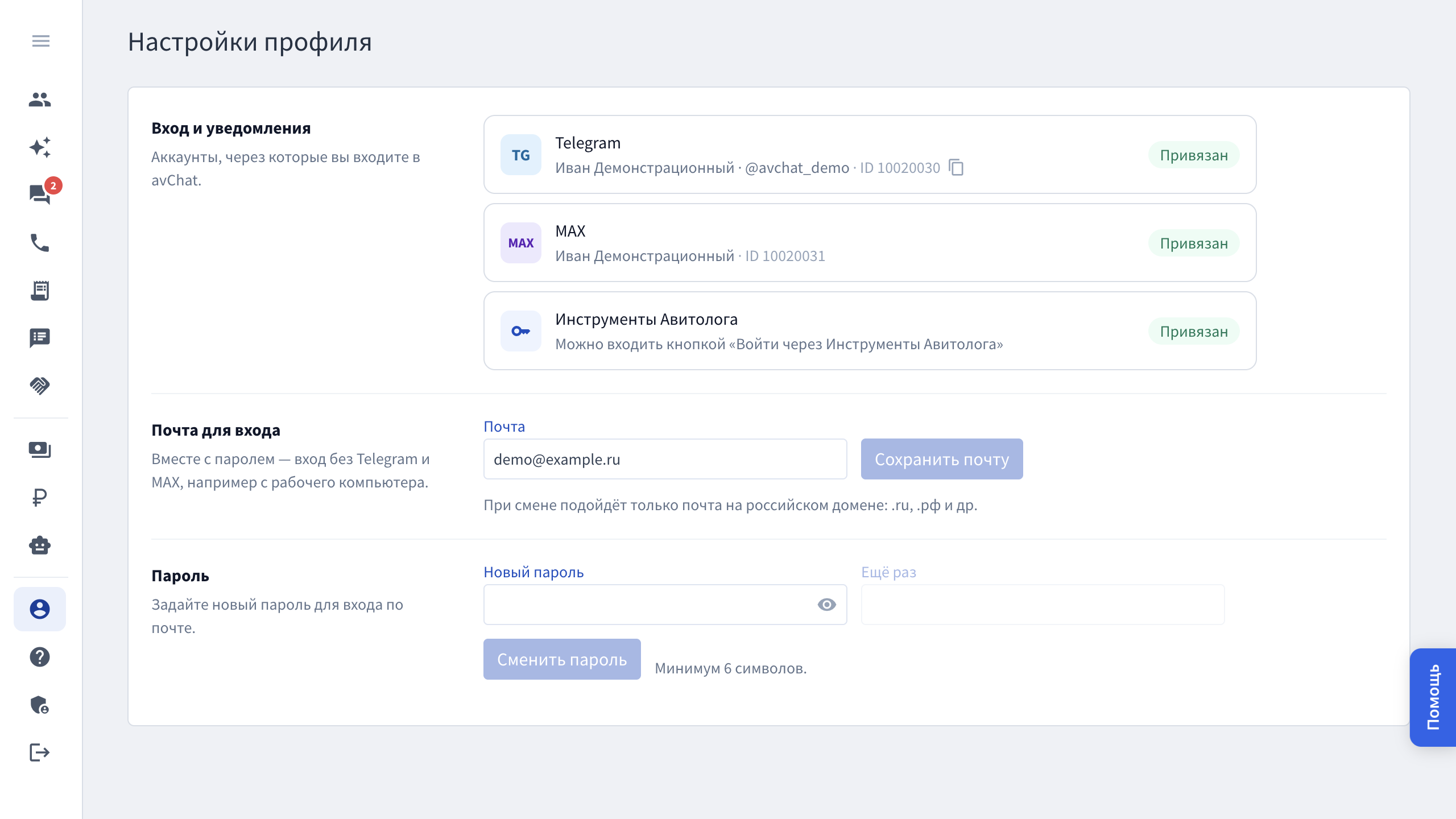Open the phone calls icon
The image size is (1456, 819).
tap(40, 243)
